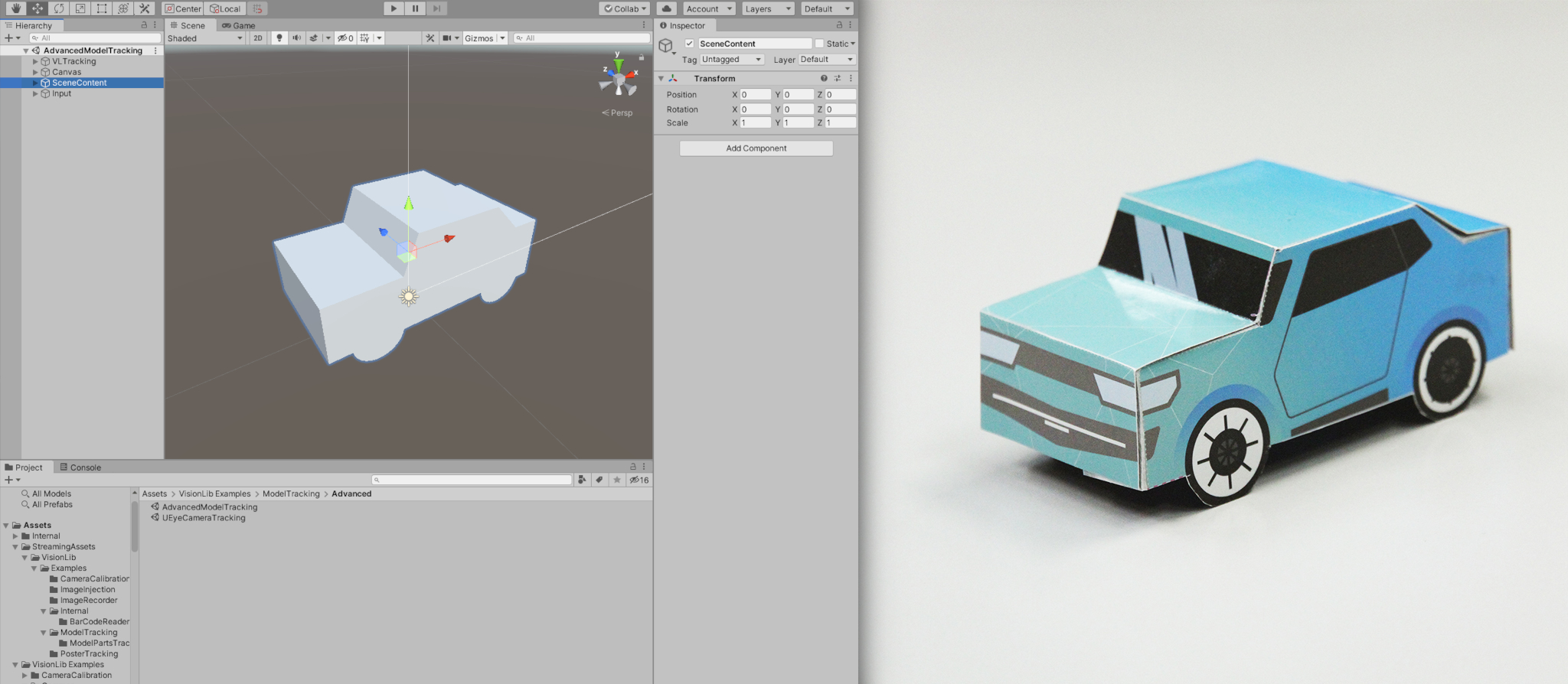Open the Tag Untagged dropdown
This screenshot has width=1568, height=684.
pyautogui.click(x=731, y=60)
